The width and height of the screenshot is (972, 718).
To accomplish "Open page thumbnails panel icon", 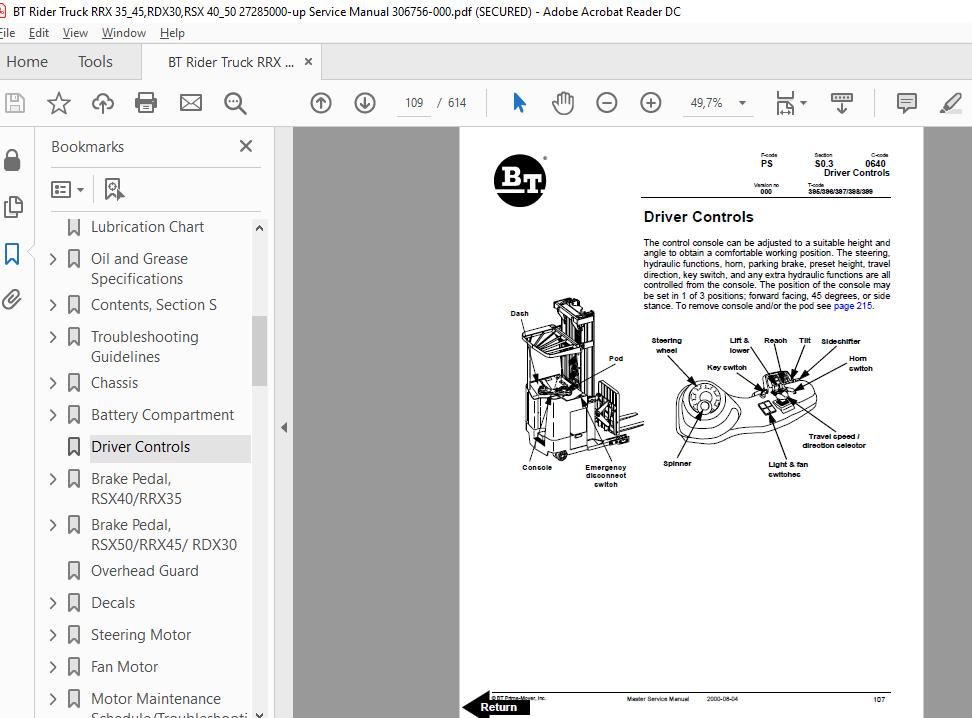I will (12, 207).
